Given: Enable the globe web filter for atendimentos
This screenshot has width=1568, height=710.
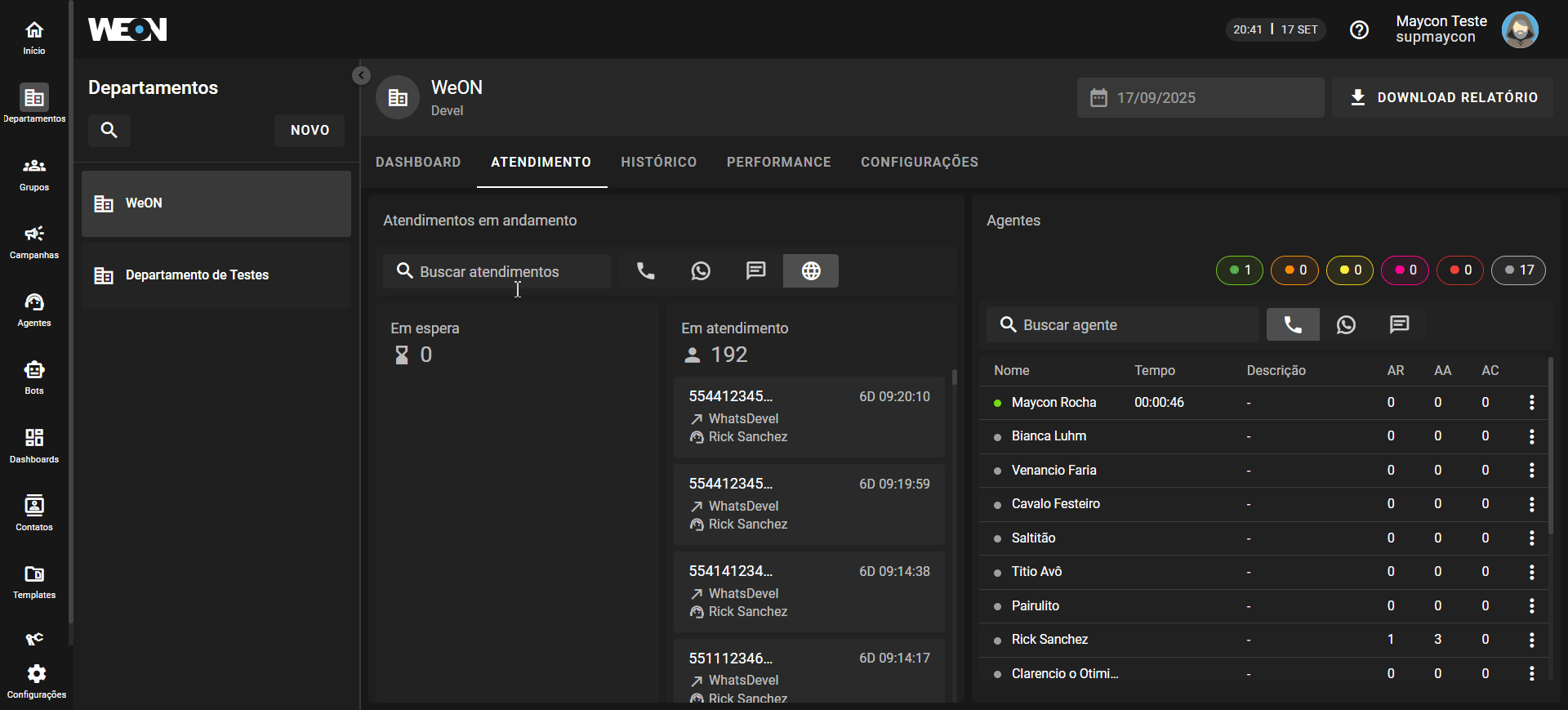Looking at the screenshot, I should pyautogui.click(x=810, y=271).
